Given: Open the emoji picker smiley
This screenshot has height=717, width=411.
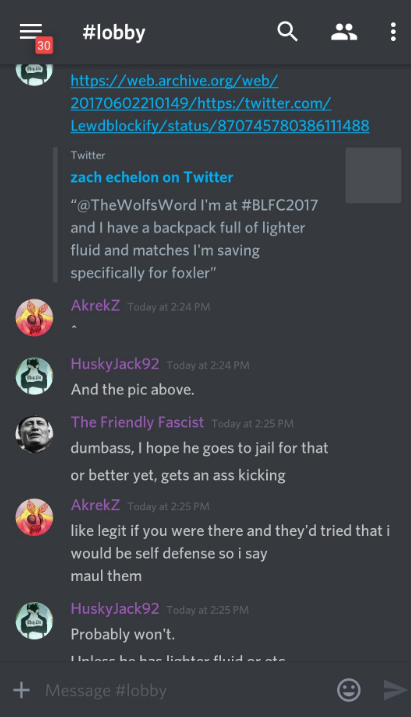Looking at the screenshot, I should 349,690.
